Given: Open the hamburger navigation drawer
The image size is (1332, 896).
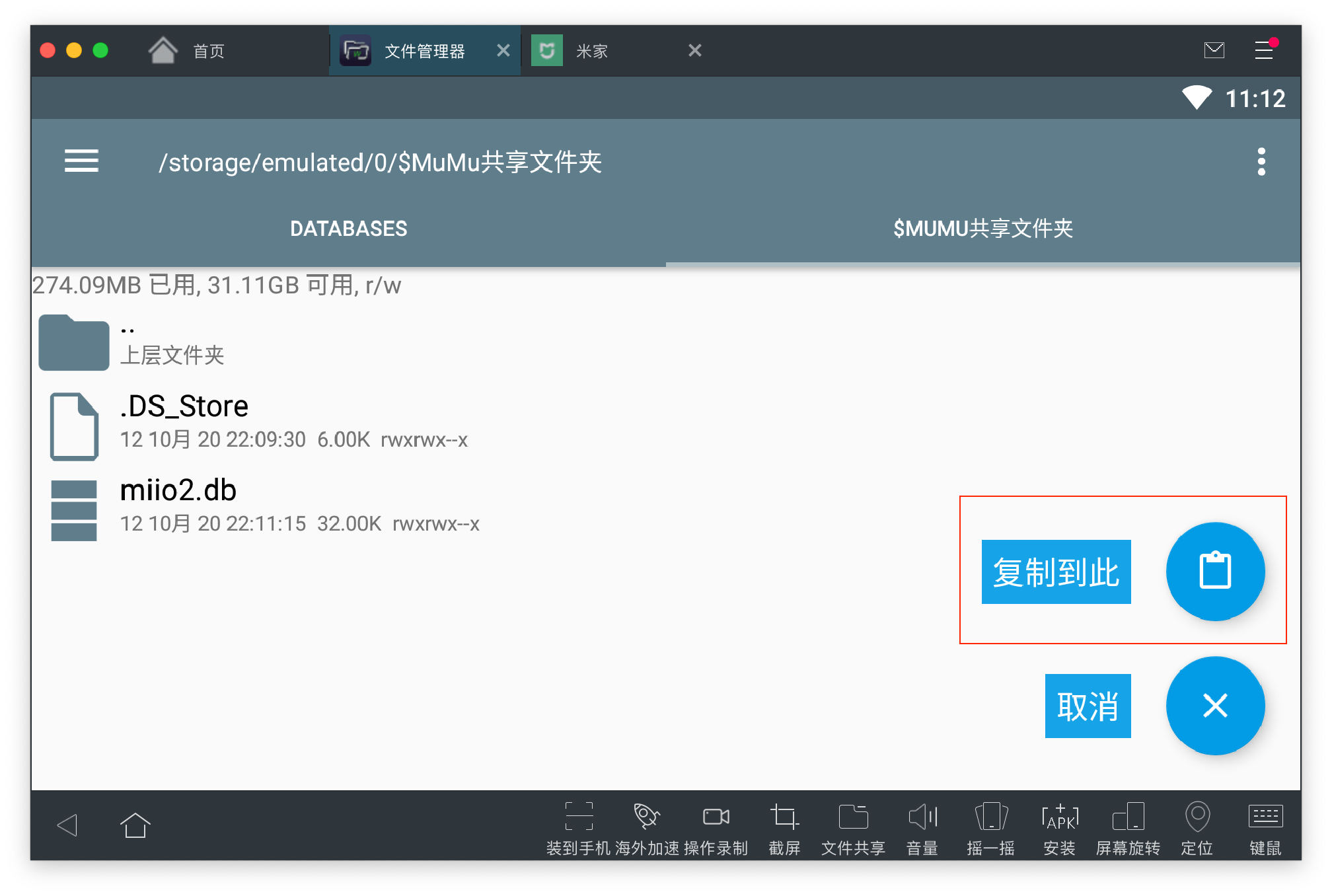Looking at the screenshot, I should [x=81, y=161].
